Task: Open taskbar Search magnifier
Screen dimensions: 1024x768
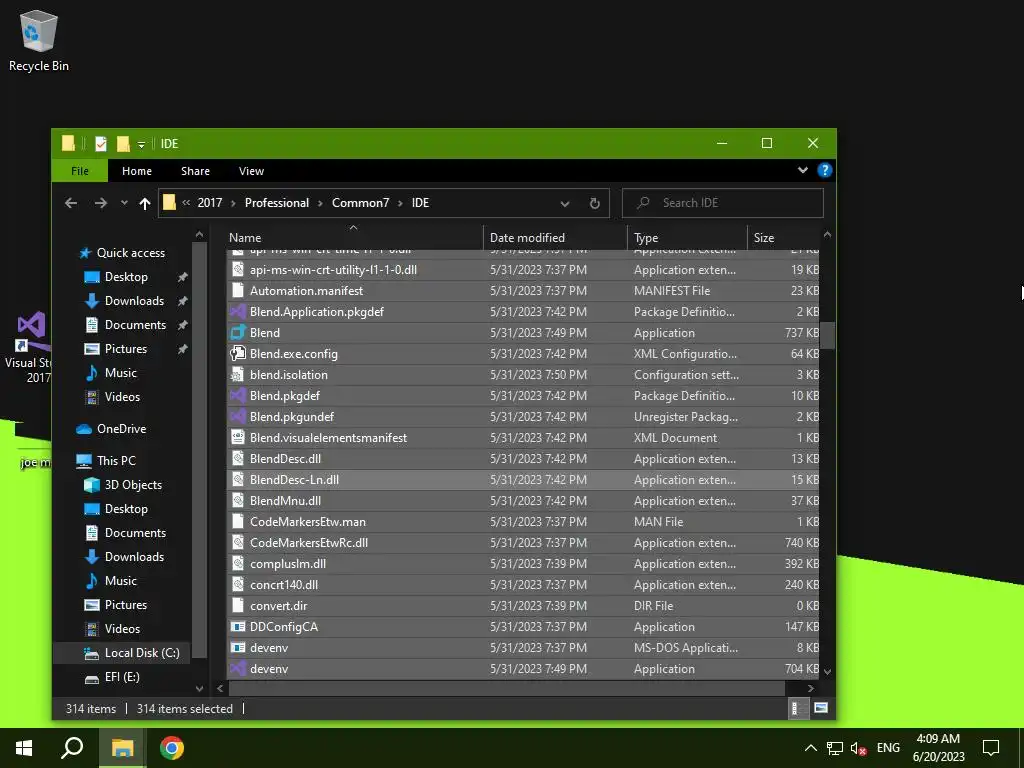Action: pyautogui.click(x=72, y=748)
